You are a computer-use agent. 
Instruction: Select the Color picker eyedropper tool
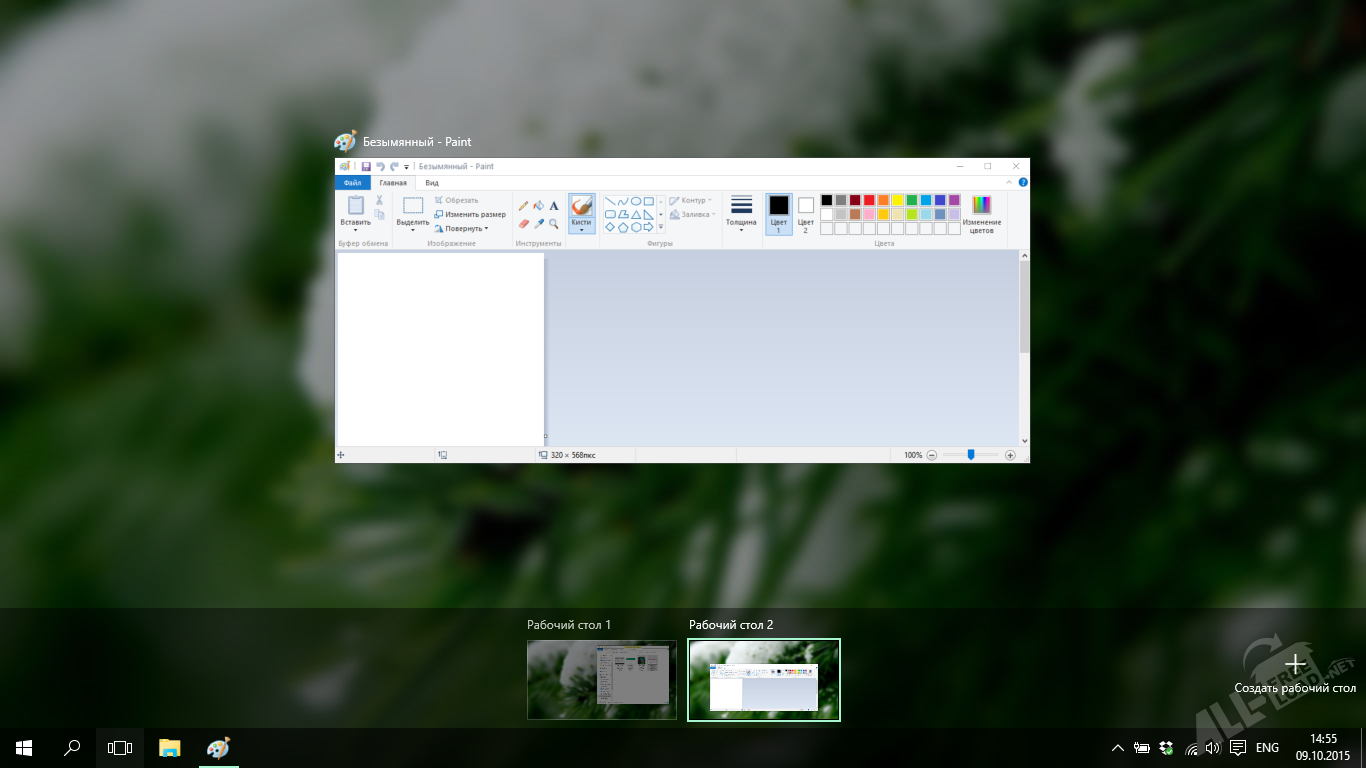pyautogui.click(x=538, y=224)
